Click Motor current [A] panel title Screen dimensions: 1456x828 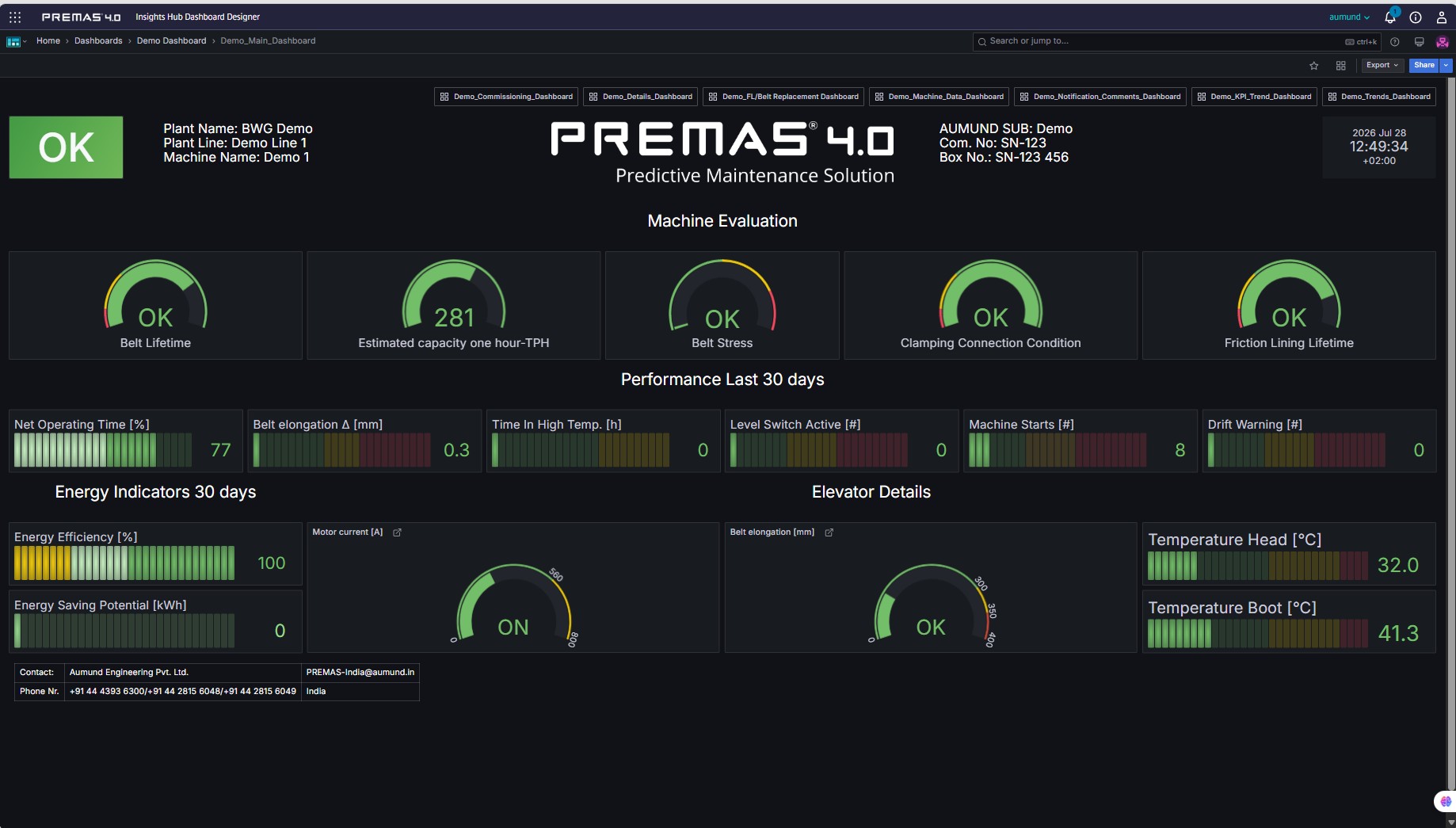(x=347, y=532)
